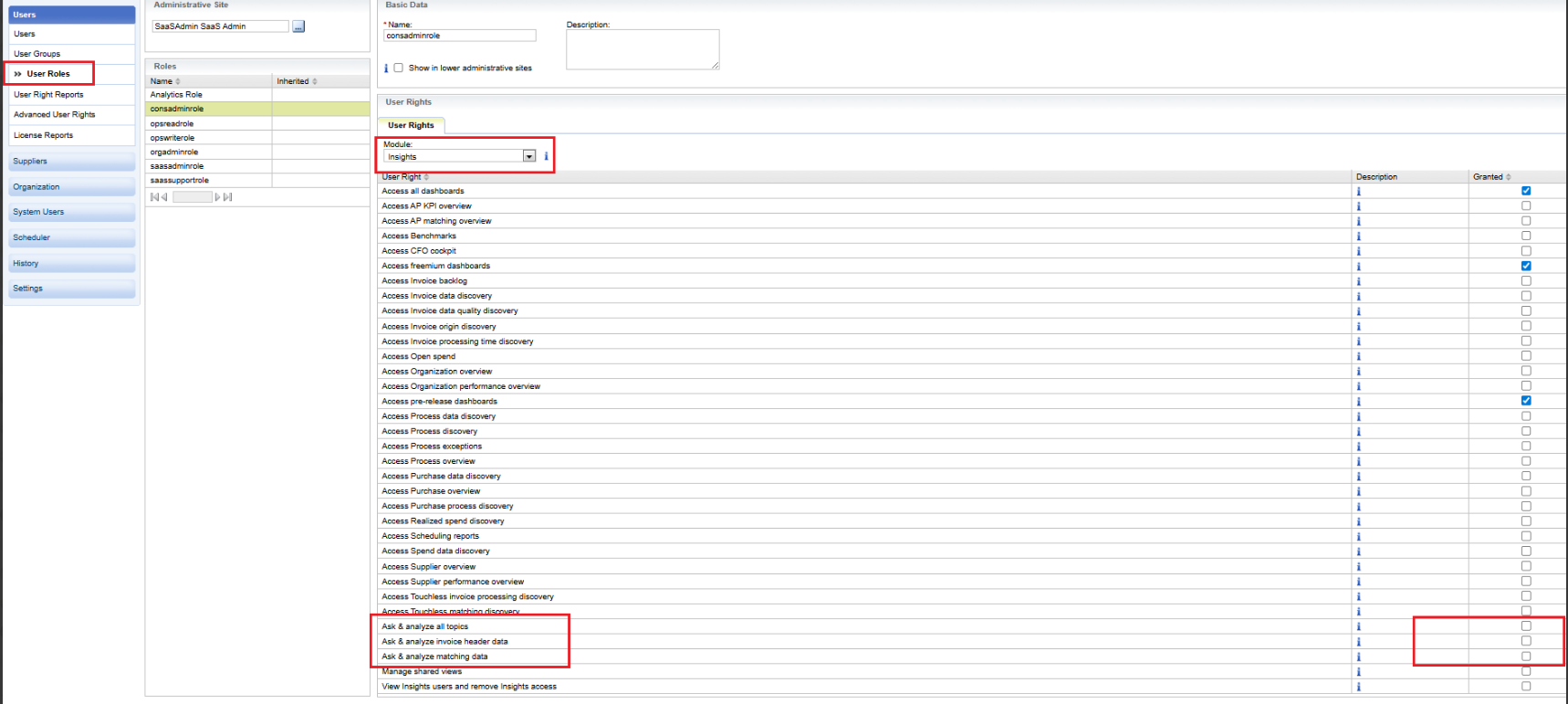Sort by the Granted column sort arrows
The image size is (1568, 704).
click(x=1509, y=177)
